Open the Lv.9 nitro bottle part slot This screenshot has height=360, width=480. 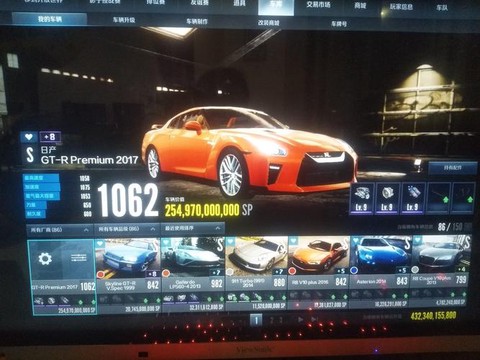click(x=412, y=198)
